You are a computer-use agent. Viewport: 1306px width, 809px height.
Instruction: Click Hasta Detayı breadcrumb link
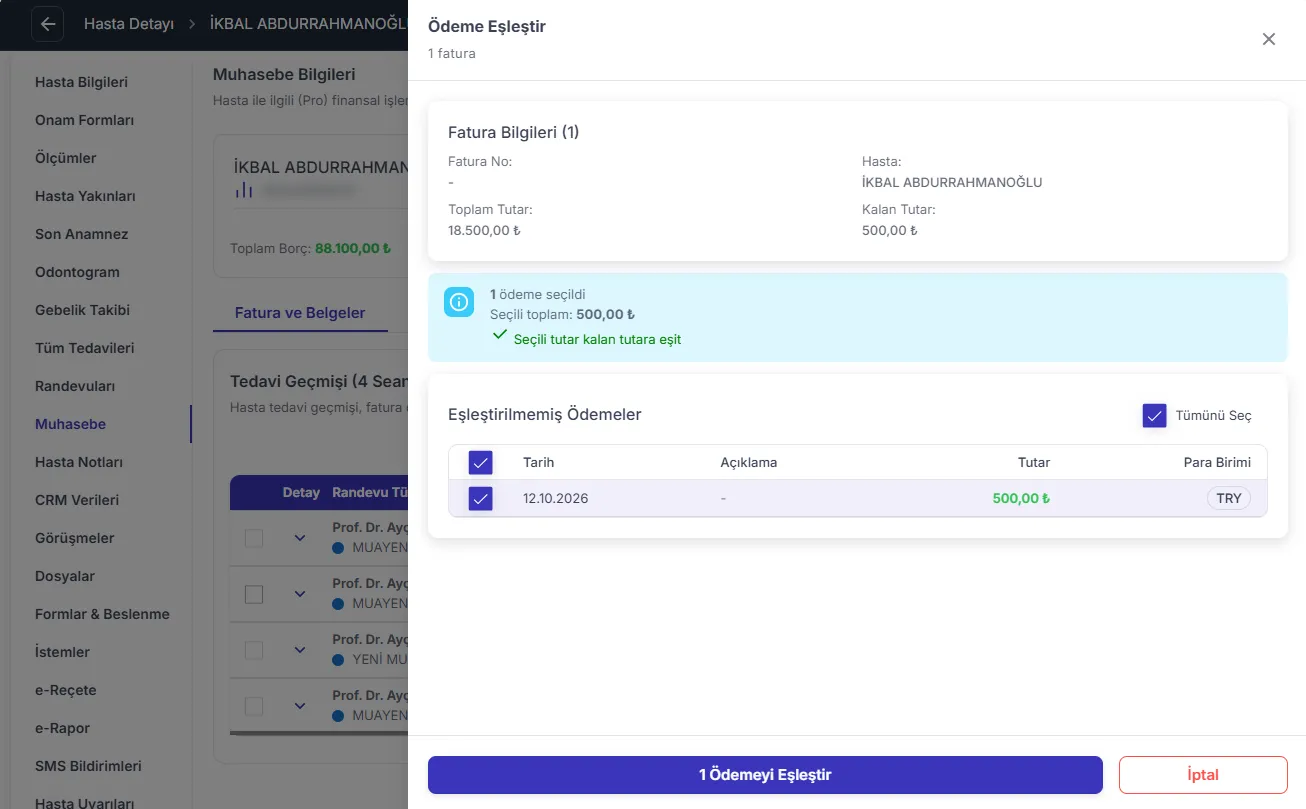[x=128, y=24]
